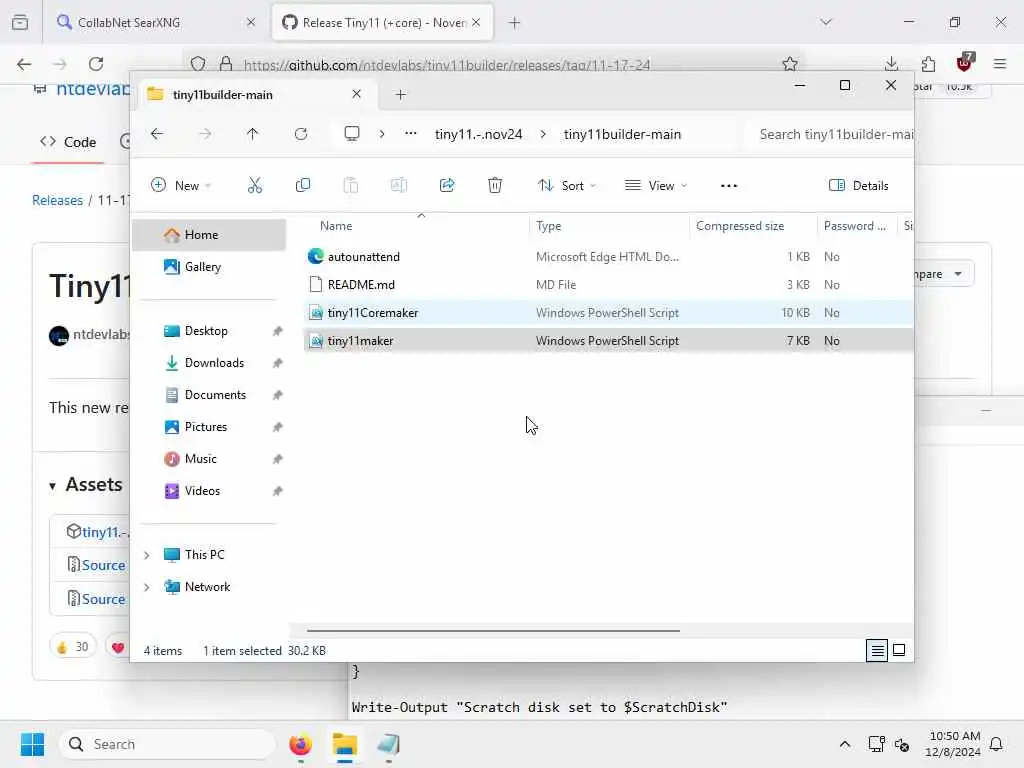Select the tiny11Coremaker script
The height and width of the screenshot is (768, 1024).
(x=607, y=313)
